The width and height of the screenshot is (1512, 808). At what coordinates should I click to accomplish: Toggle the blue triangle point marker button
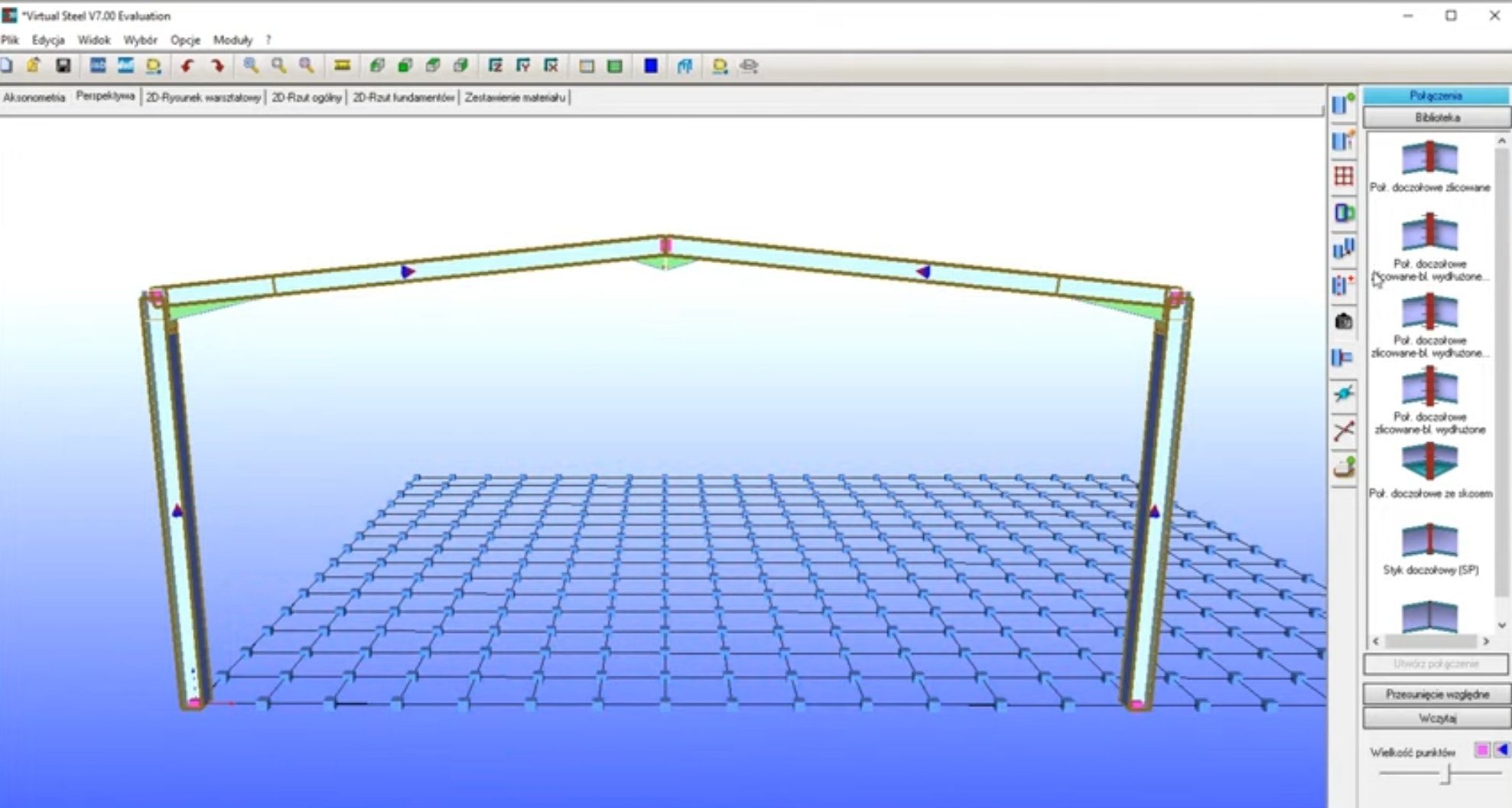click(1501, 750)
